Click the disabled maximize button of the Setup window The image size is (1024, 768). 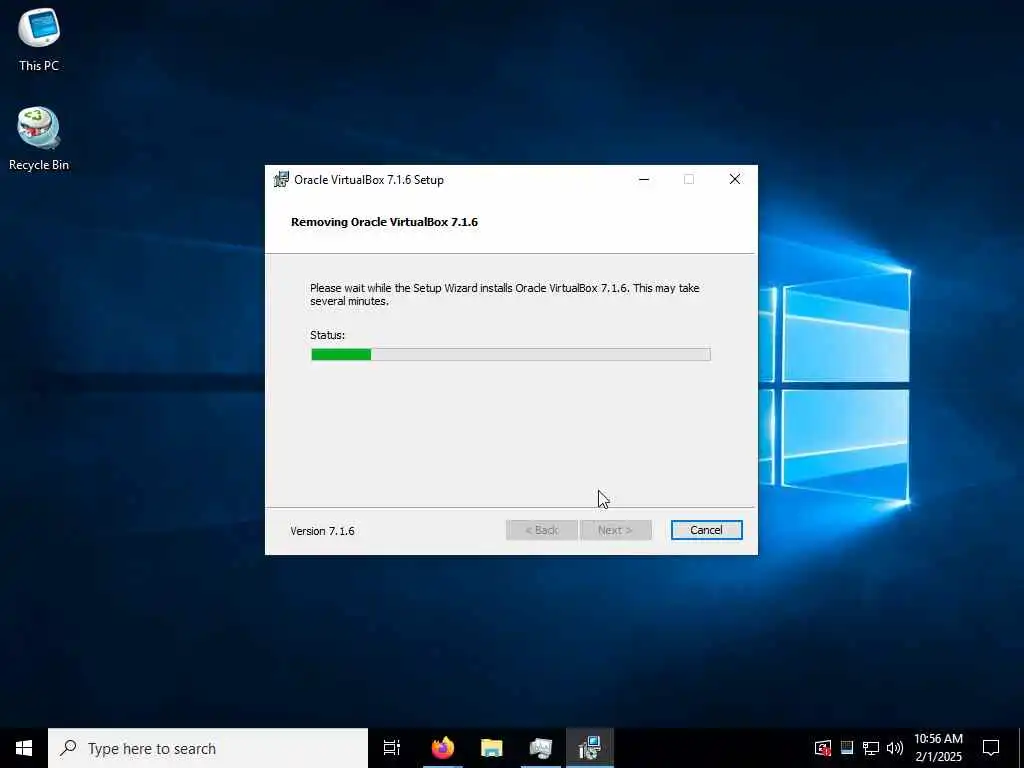point(689,180)
